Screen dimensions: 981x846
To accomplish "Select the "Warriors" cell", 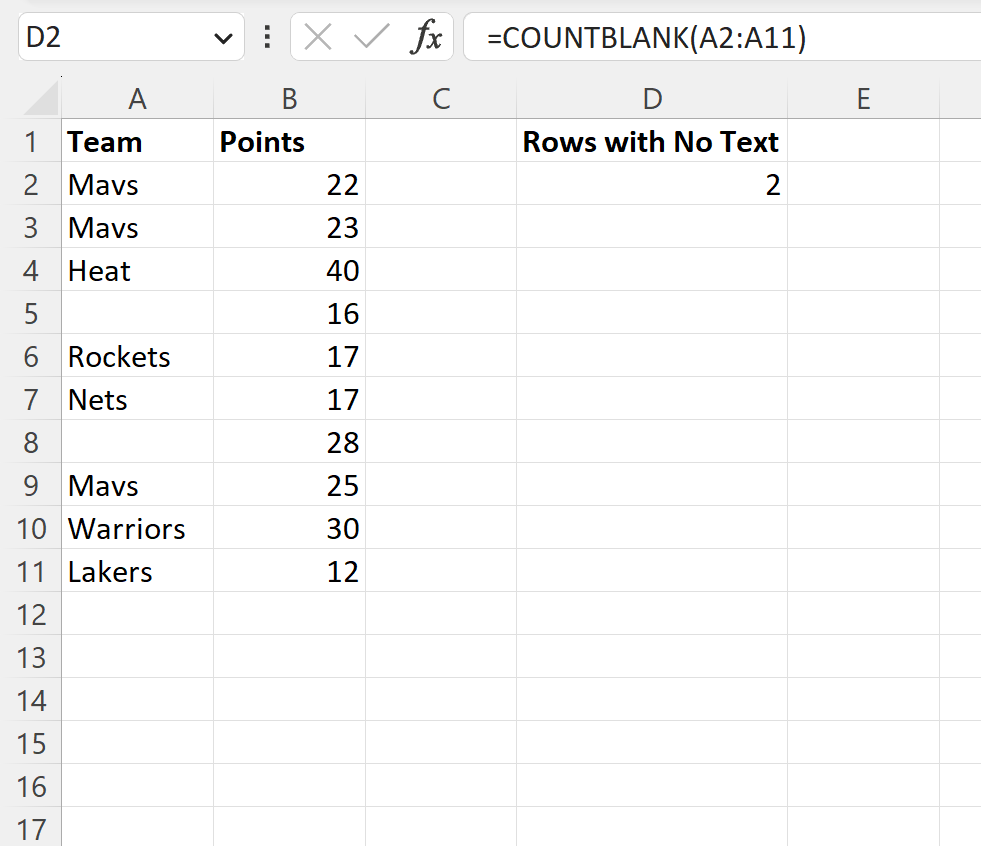I will pos(137,529).
